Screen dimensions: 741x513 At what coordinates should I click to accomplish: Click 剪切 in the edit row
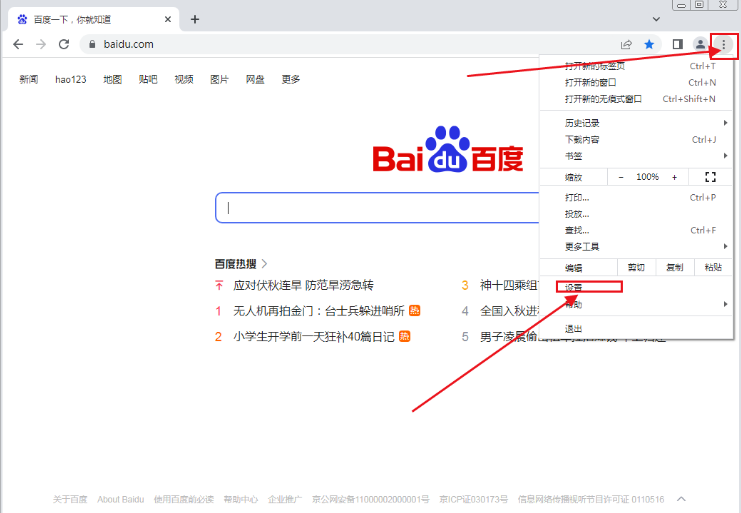click(636, 267)
